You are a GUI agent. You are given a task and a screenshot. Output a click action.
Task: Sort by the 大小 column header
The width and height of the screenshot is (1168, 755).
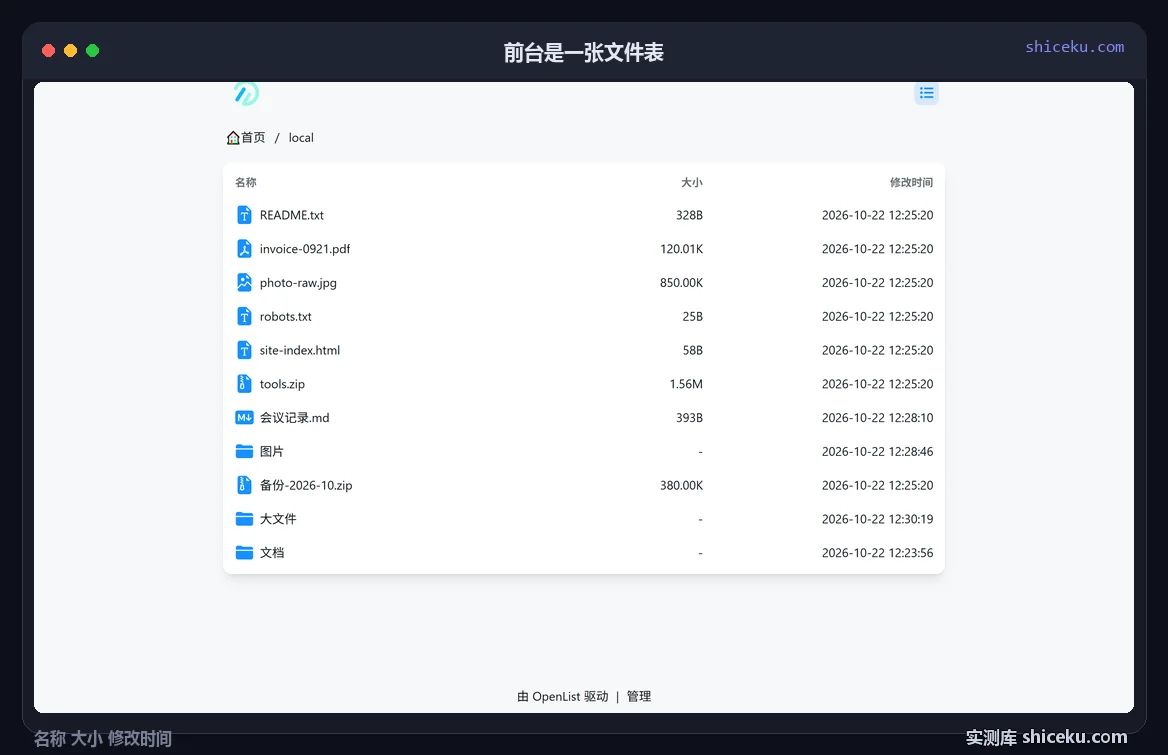point(691,182)
